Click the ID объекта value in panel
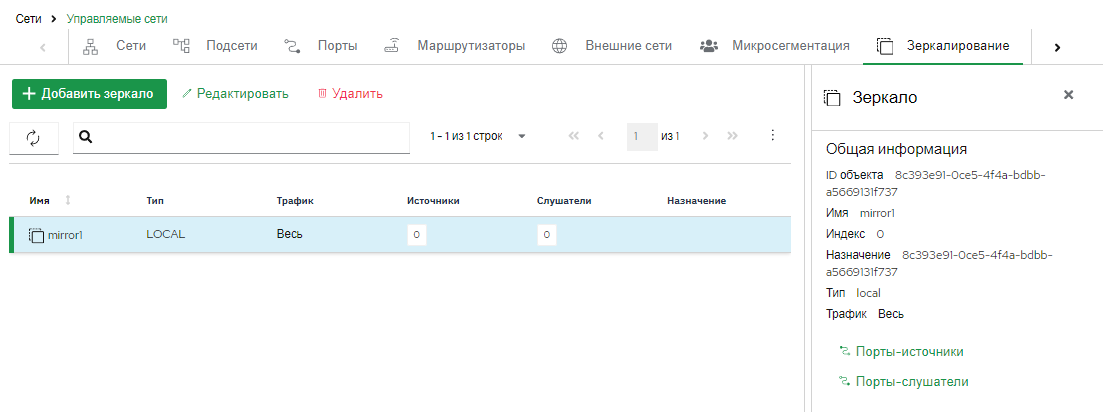The height and width of the screenshot is (412, 1103). click(x=938, y=183)
